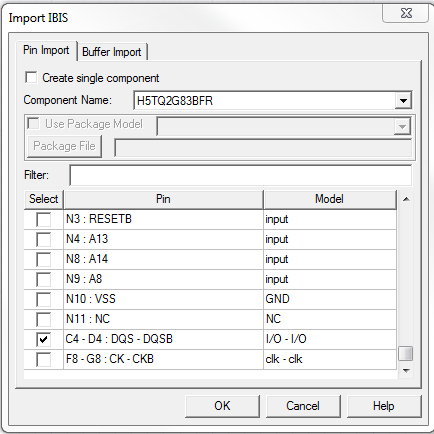Select the Pin Import tab
Image resolution: width=434 pixels, height=434 pixels.
[46, 50]
